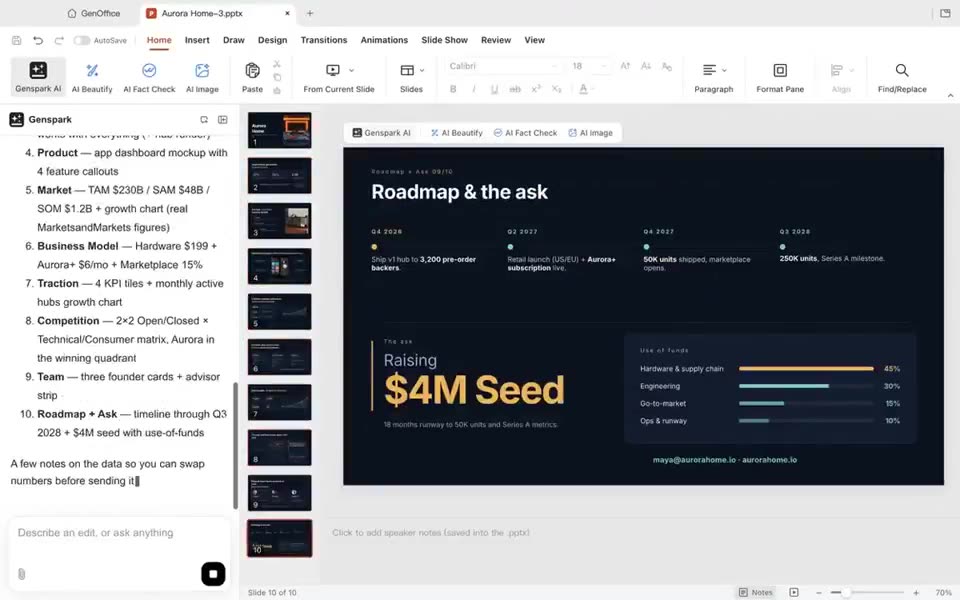This screenshot has width=960, height=600.
Task: Open the font color dropdown
Action: click(x=593, y=89)
